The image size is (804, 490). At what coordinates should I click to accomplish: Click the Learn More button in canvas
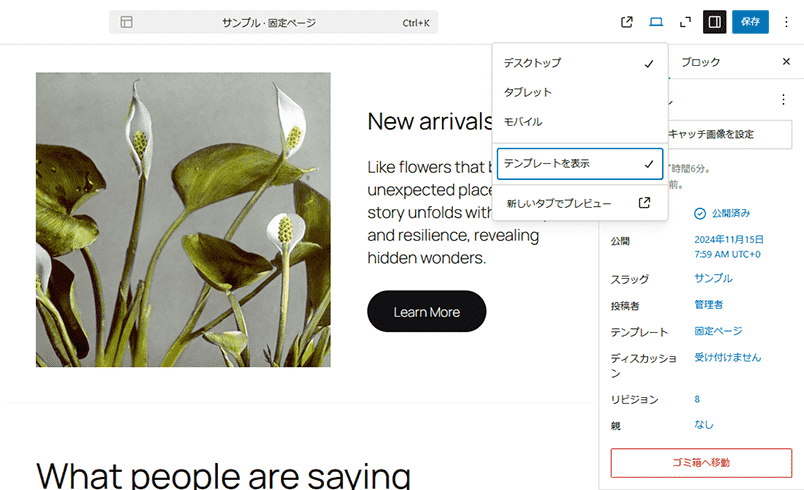click(x=426, y=312)
